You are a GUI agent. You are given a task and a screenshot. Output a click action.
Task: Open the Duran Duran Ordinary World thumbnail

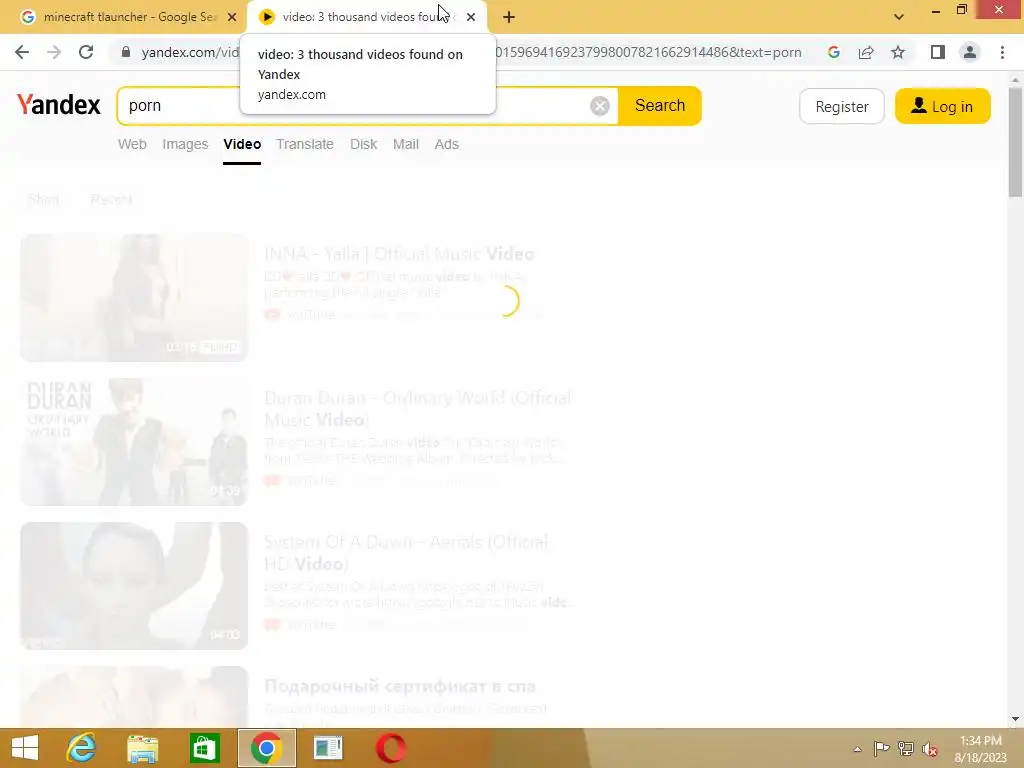point(135,442)
